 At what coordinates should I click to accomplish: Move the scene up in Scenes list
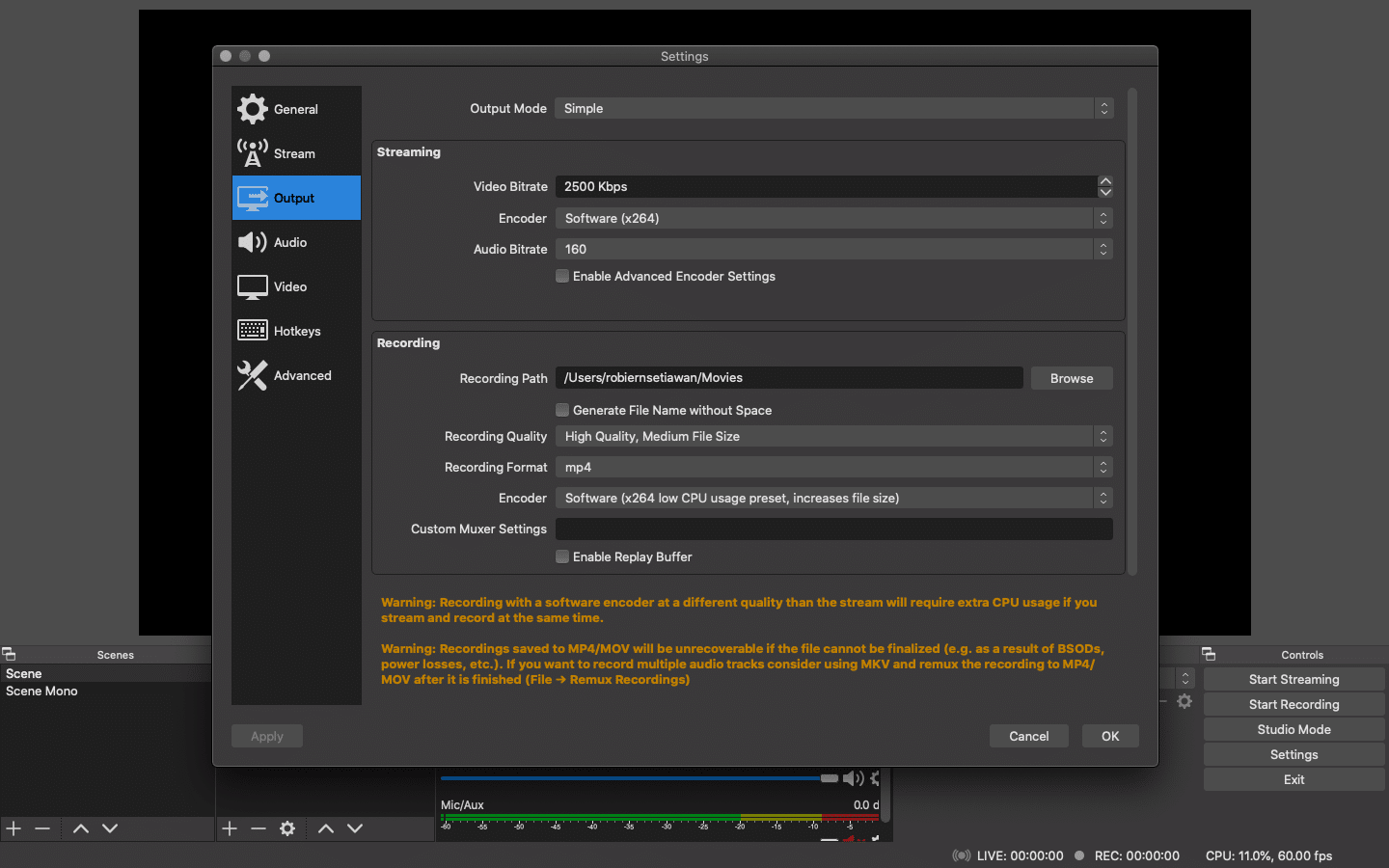point(81,828)
